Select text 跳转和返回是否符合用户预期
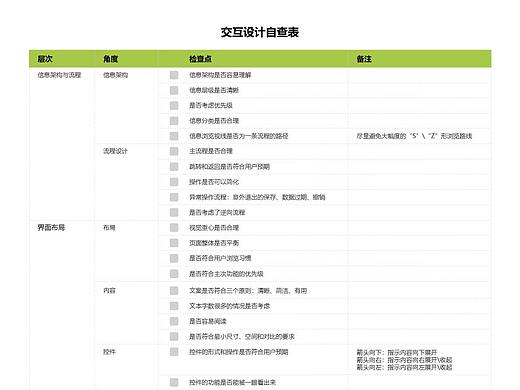This screenshot has height=390, width=520. click(x=229, y=167)
